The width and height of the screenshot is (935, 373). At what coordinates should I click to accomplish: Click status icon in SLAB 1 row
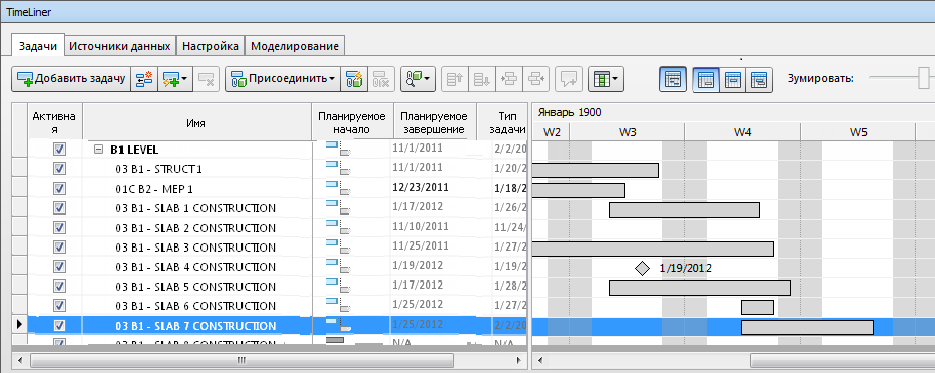point(338,207)
